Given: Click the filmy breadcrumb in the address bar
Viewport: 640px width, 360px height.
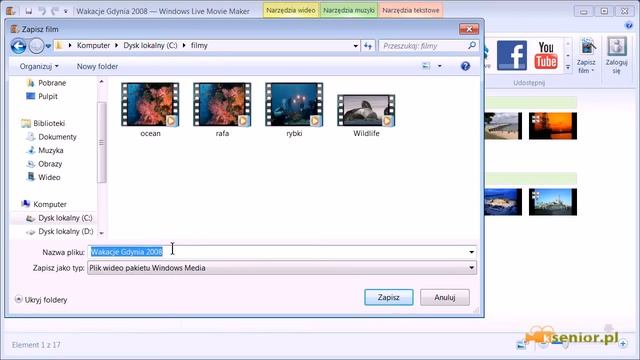Looking at the screenshot, I should (199, 45).
